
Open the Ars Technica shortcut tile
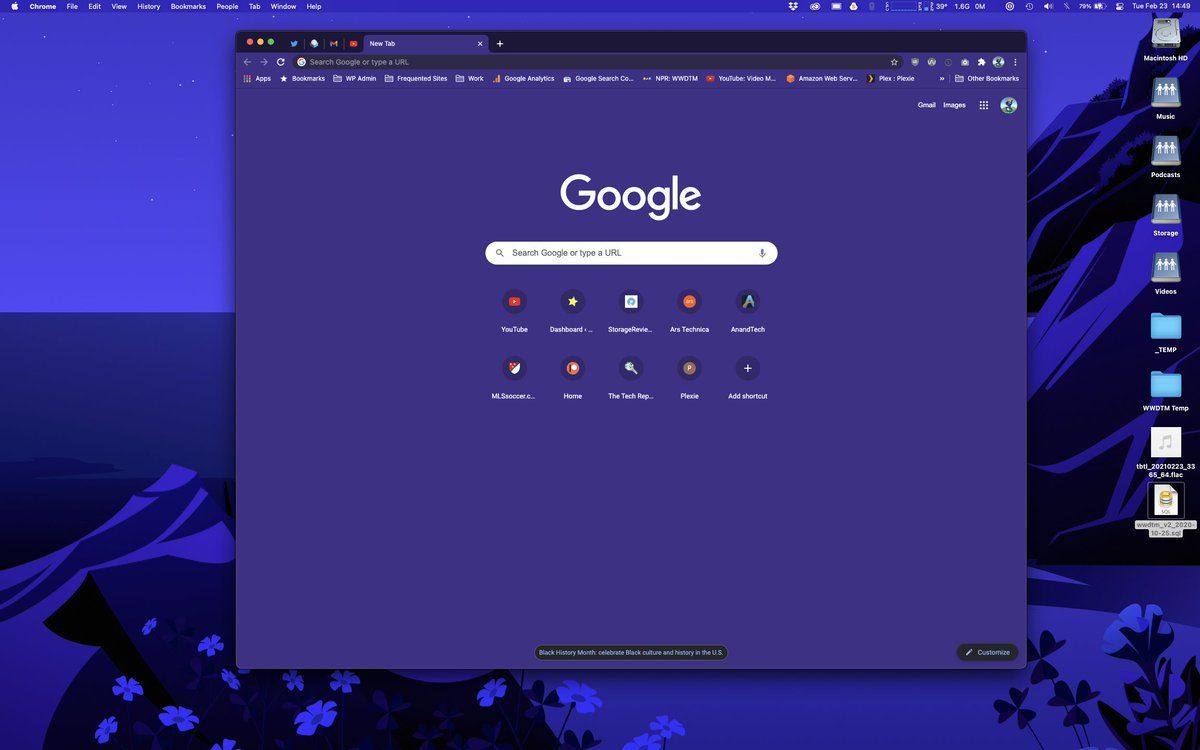click(x=689, y=310)
